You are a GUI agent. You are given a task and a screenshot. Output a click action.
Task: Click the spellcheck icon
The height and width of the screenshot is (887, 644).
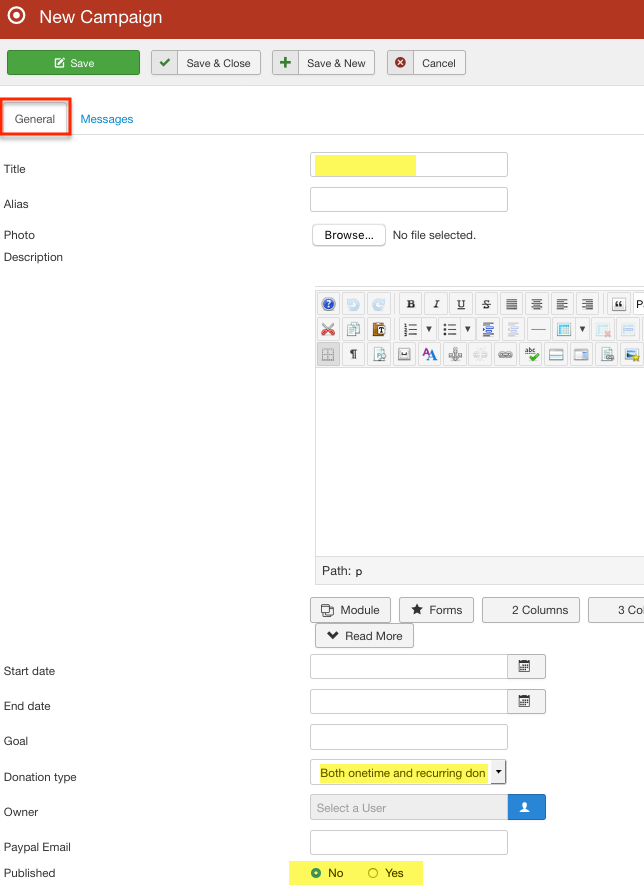coord(531,354)
